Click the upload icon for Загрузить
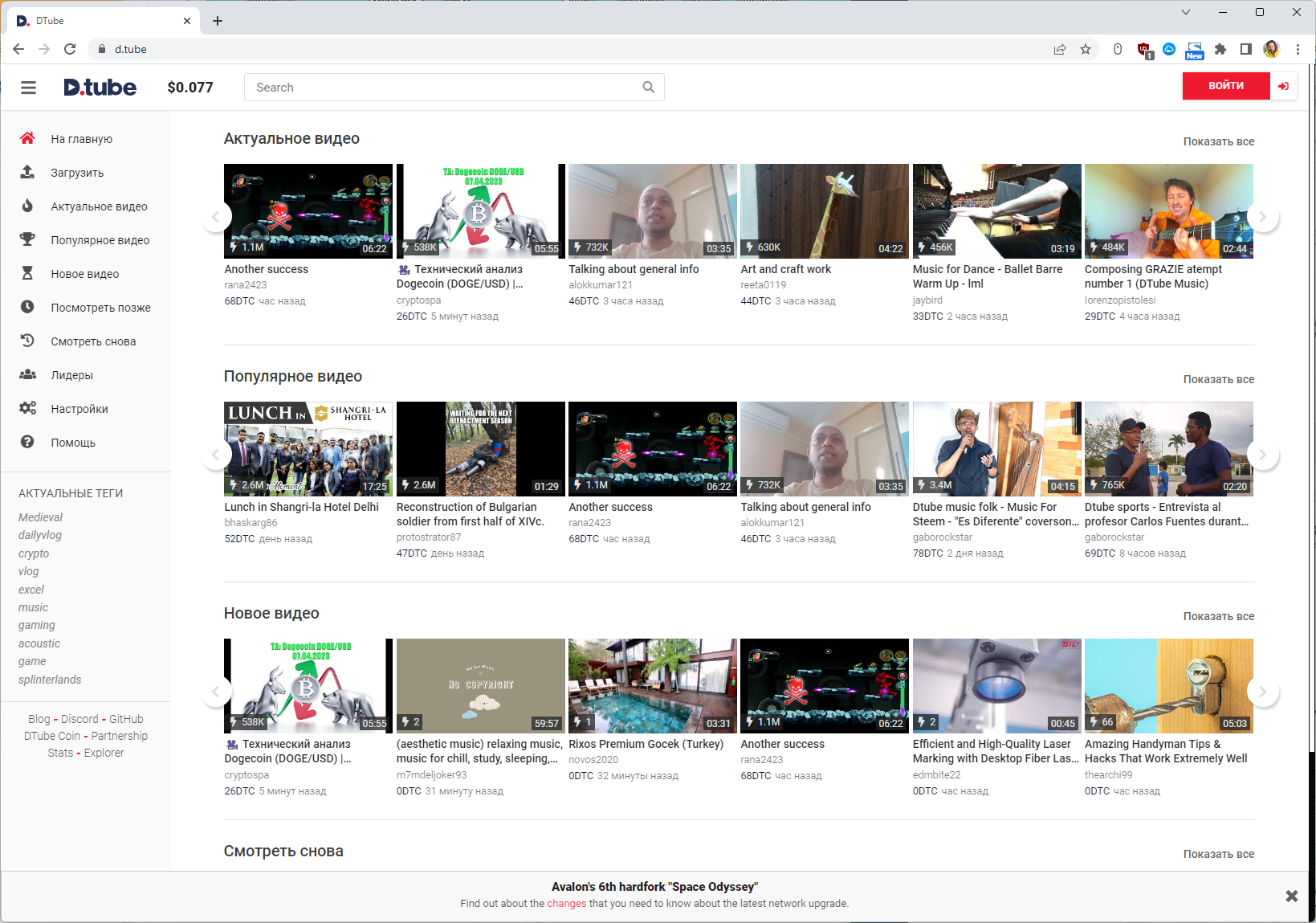 click(x=27, y=172)
